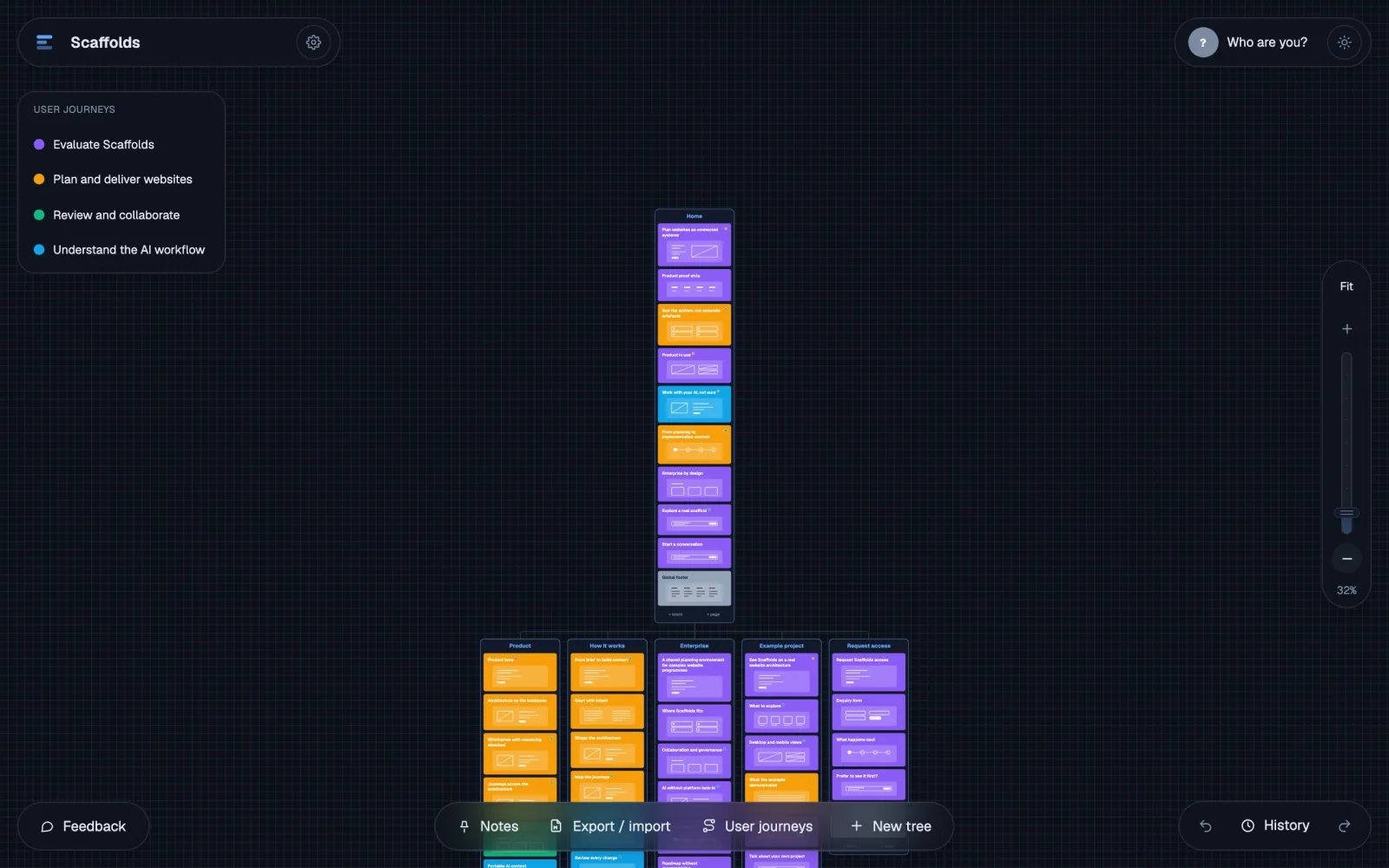The height and width of the screenshot is (868, 1389).
Task: Select 'From planning to implementation context' block
Action: (694, 444)
